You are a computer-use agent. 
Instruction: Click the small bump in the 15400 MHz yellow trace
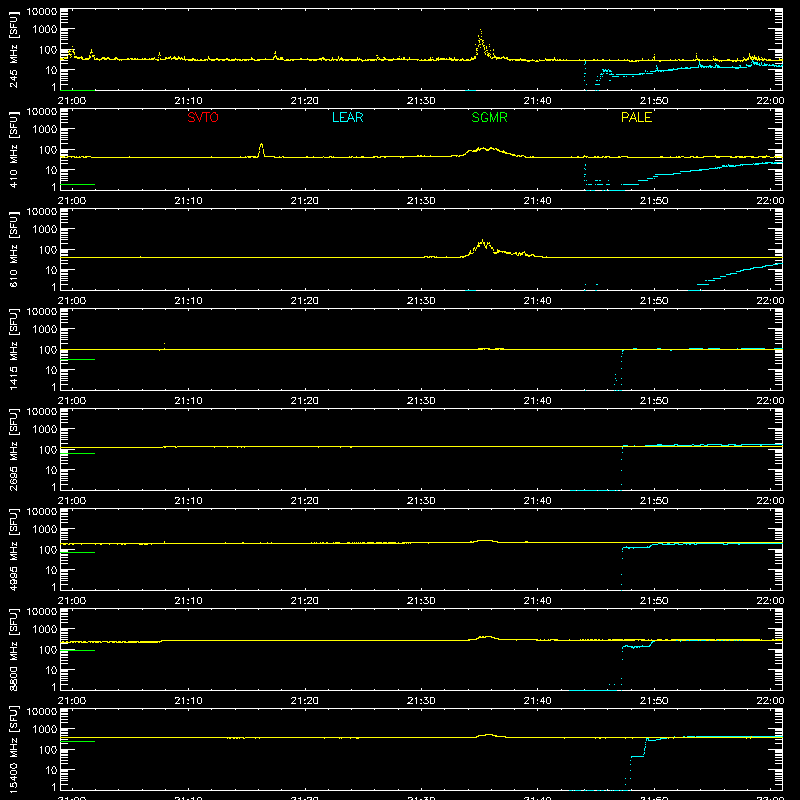[489, 735]
